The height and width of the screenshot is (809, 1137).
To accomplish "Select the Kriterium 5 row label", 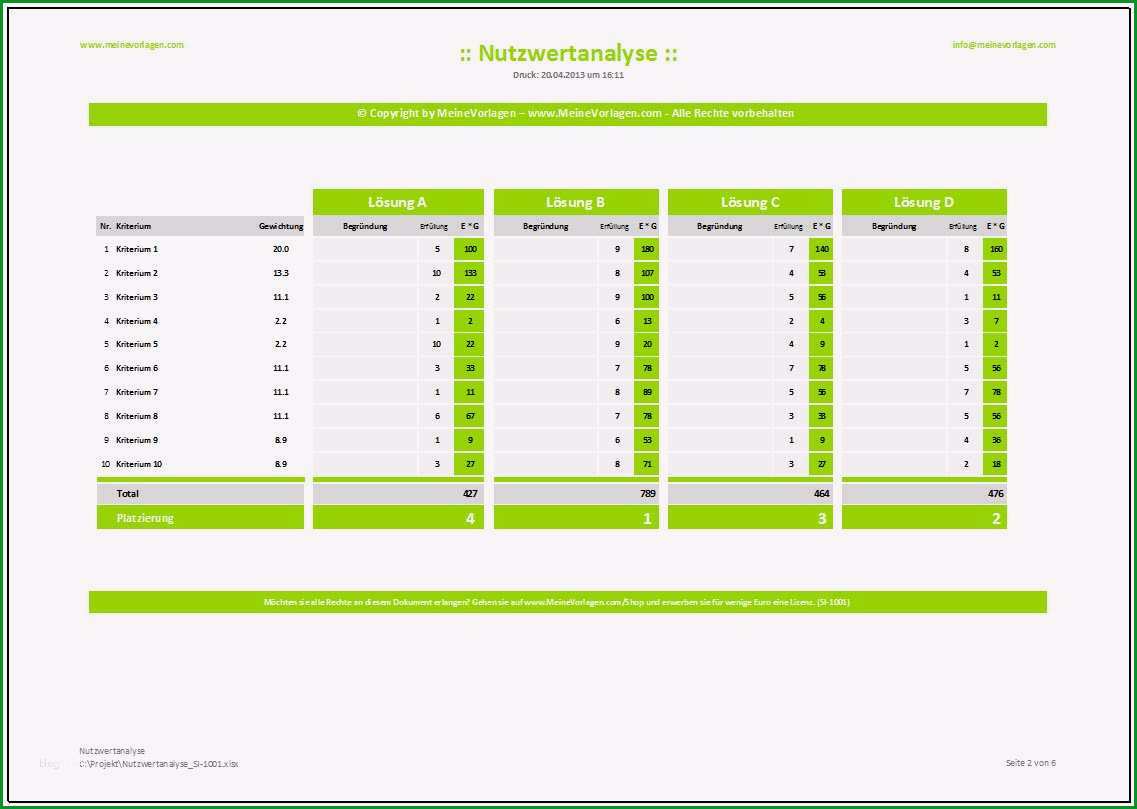I will point(137,344).
